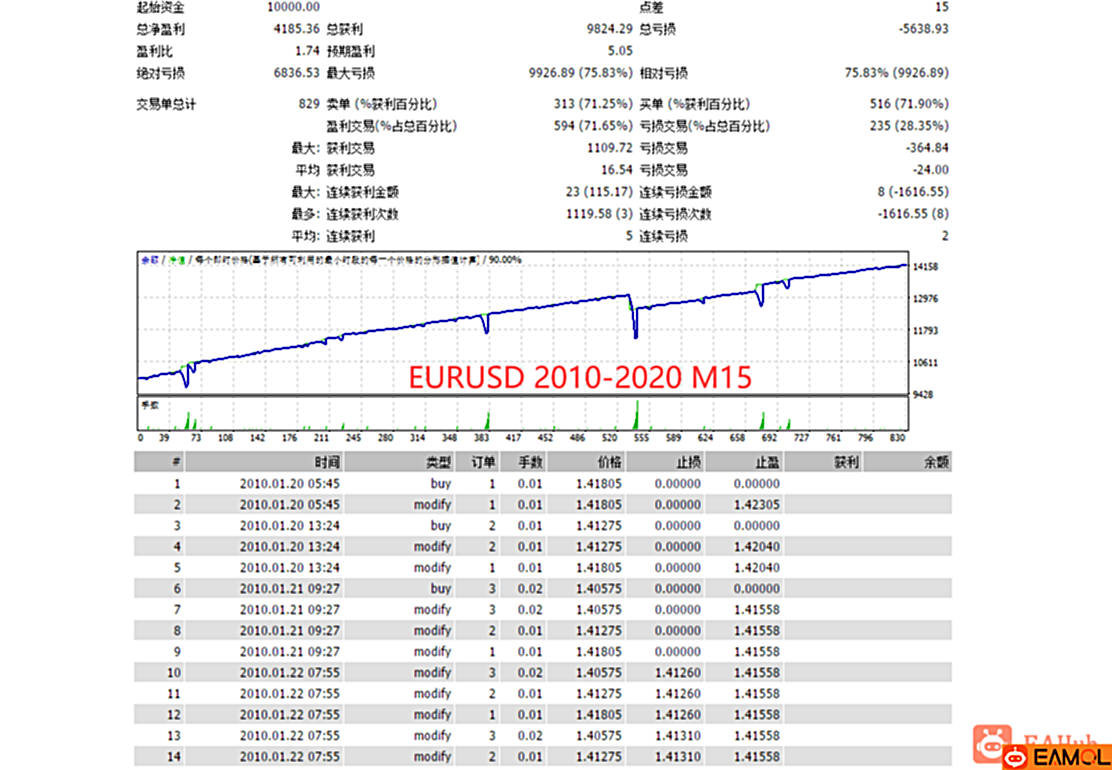Image resolution: width=1112 pixels, height=770 pixels.
Task: Click the green 净值 legend label
Action: tap(175, 259)
